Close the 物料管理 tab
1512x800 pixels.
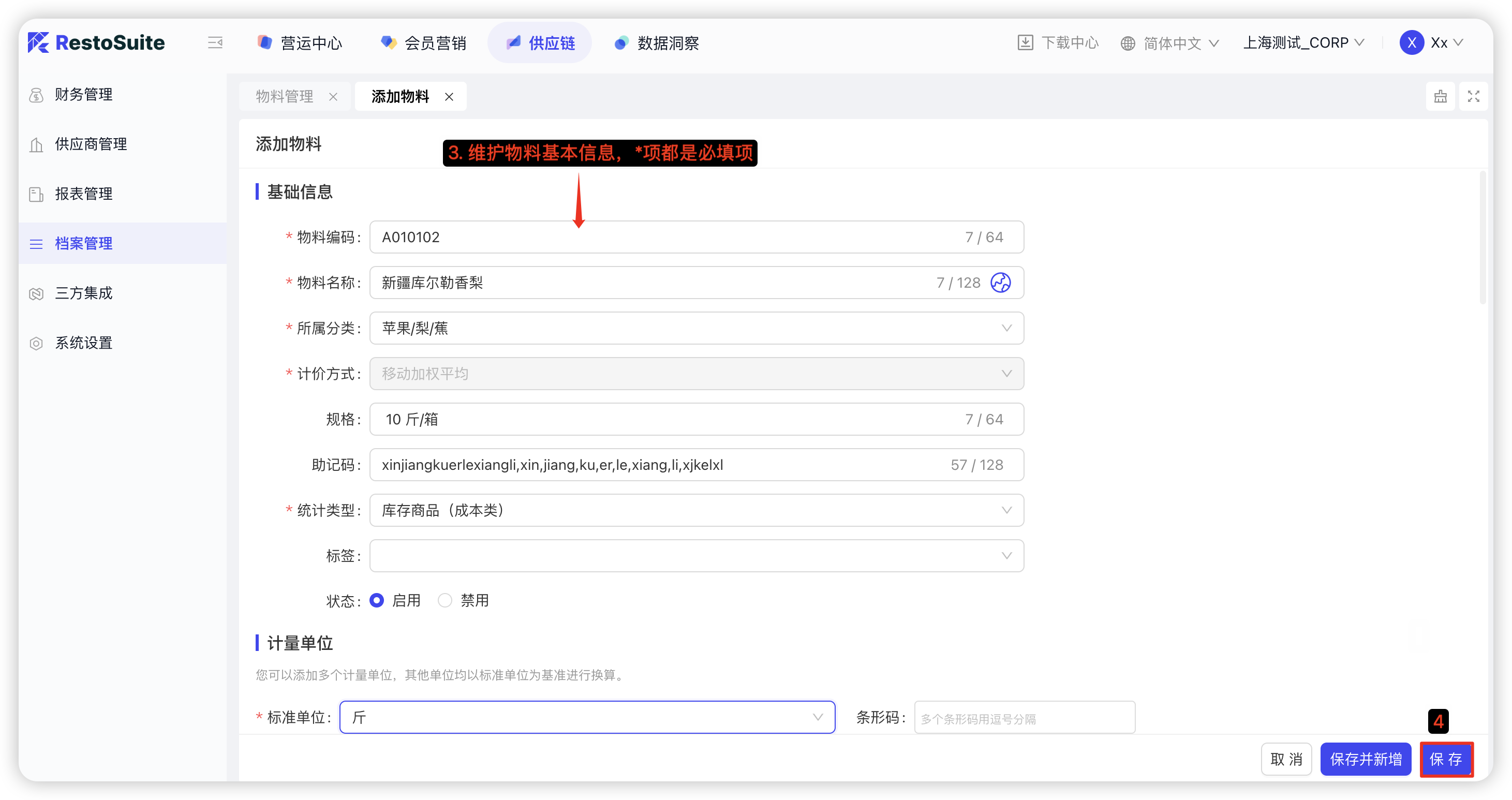coord(333,97)
